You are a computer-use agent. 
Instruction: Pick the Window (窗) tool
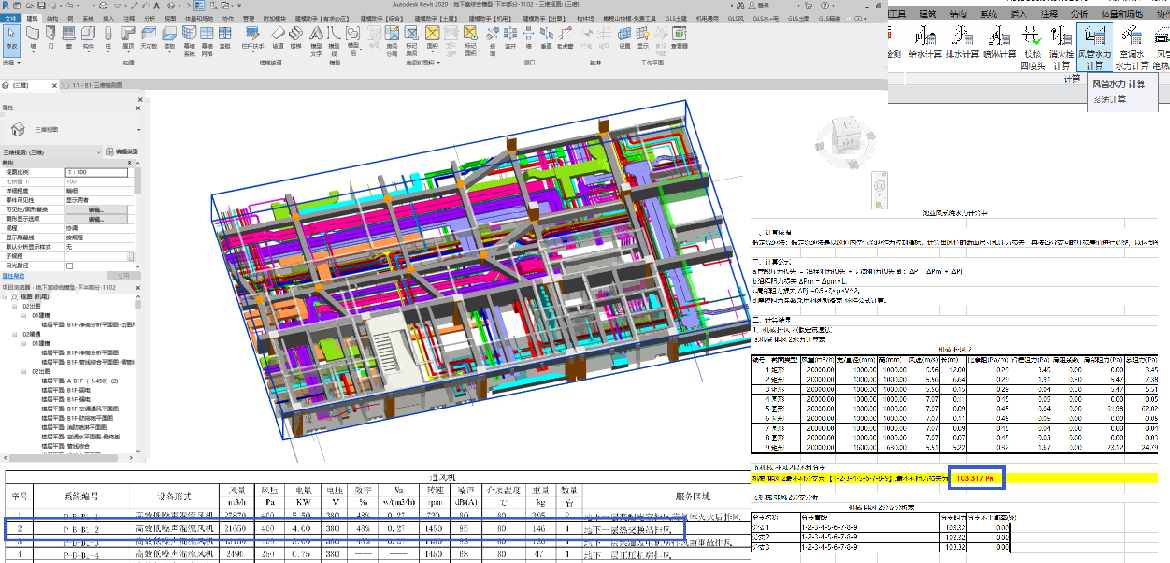(70, 37)
